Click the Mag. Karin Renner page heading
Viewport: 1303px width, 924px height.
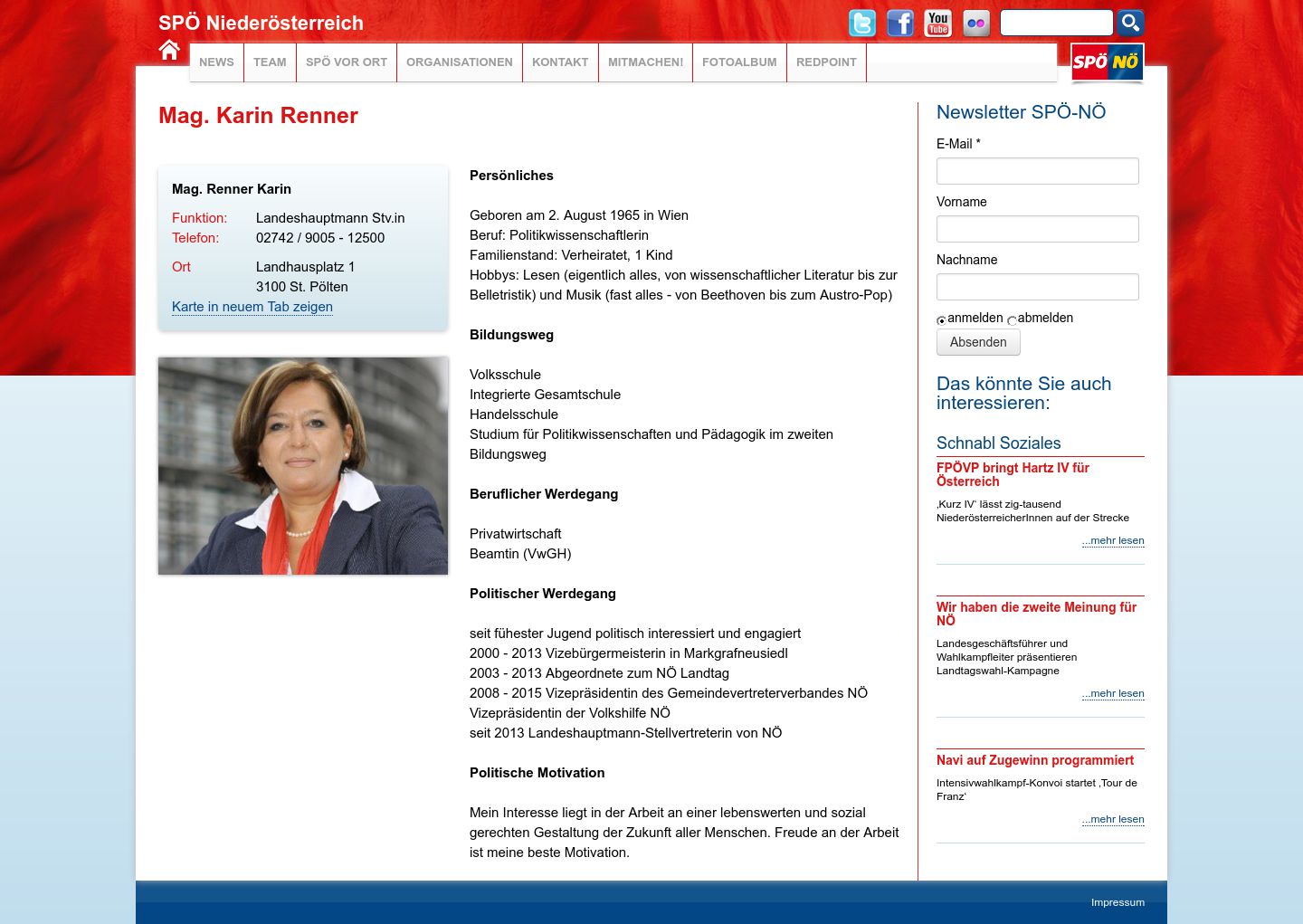click(x=258, y=116)
